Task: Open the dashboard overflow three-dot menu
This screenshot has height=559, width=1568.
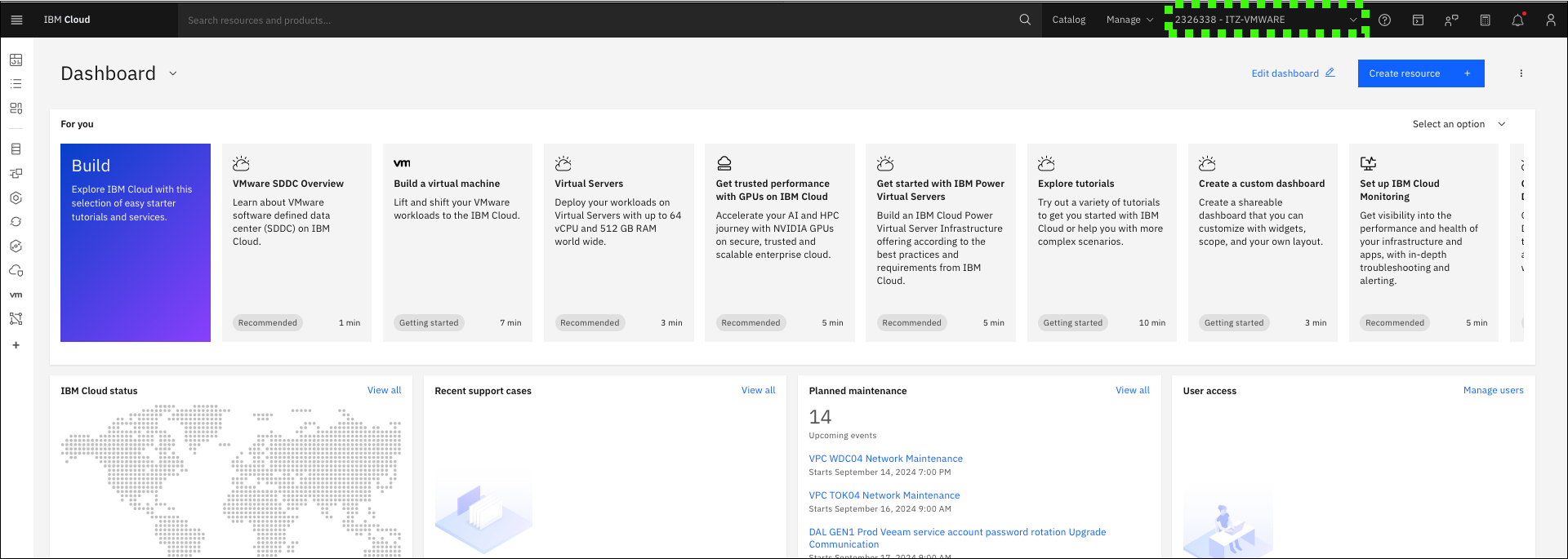Action: click(x=1521, y=73)
